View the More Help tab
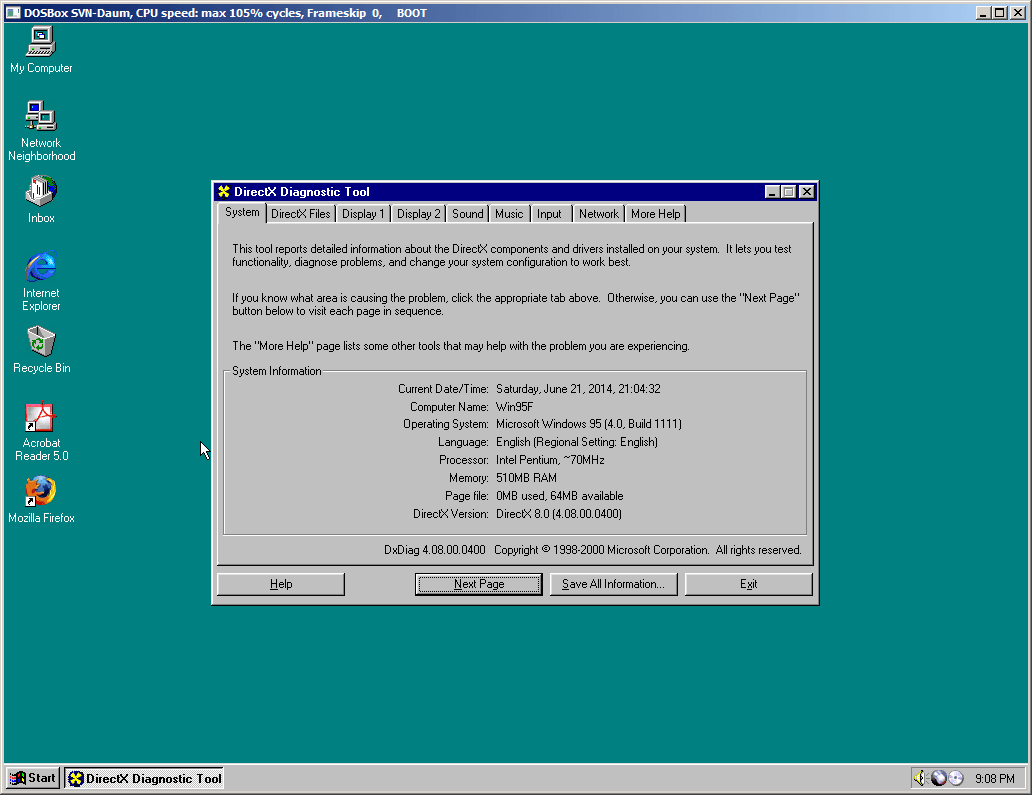The width and height of the screenshot is (1032, 795). point(656,214)
